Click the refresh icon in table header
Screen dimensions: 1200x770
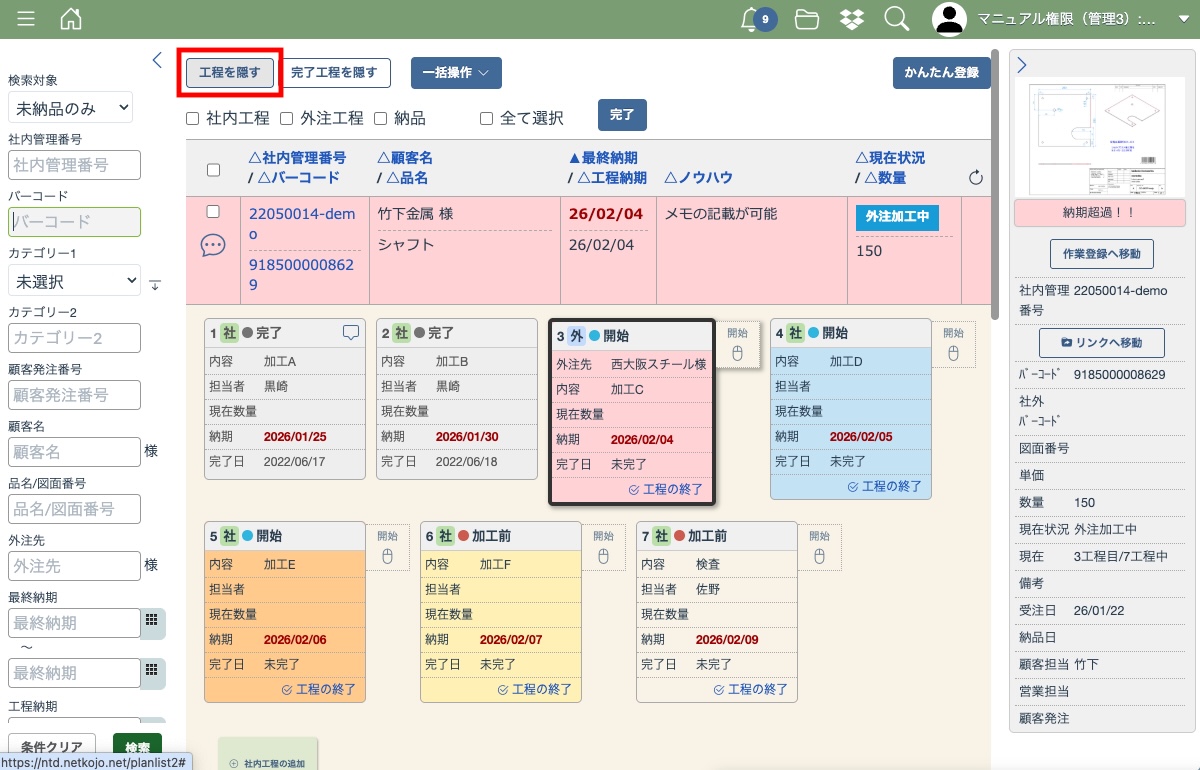click(976, 178)
